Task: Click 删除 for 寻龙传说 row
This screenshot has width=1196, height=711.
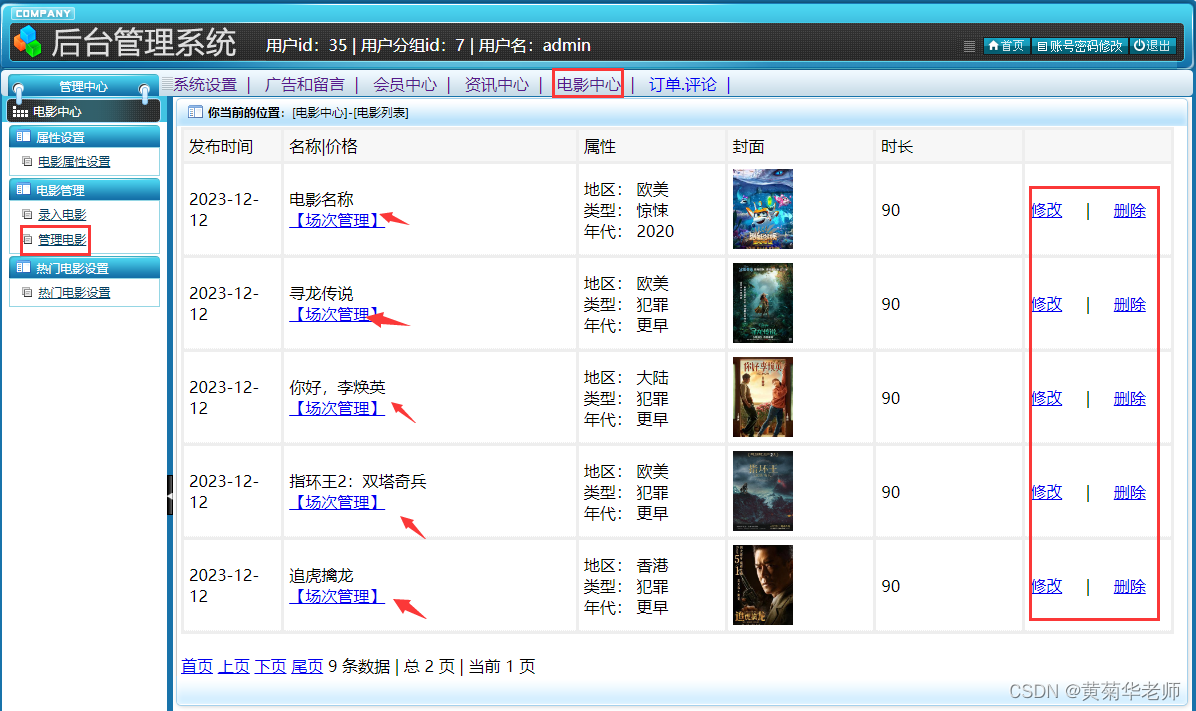Action: (1130, 304)
